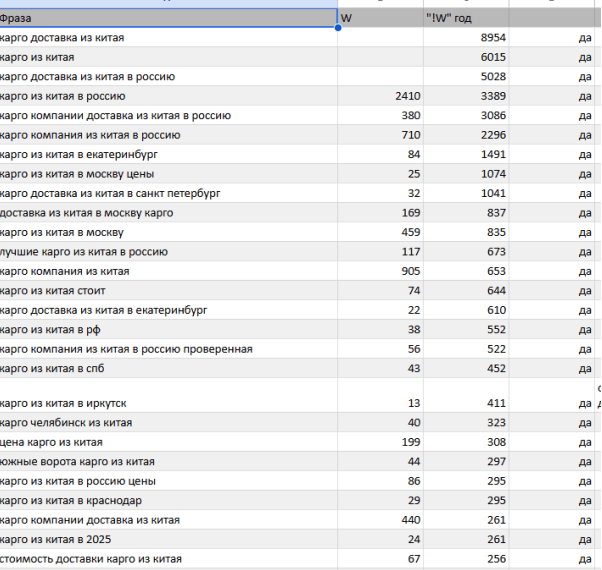This screenshot has width=602, height=570.
Task: Click the W value 905
Action: tap(411, 271)
